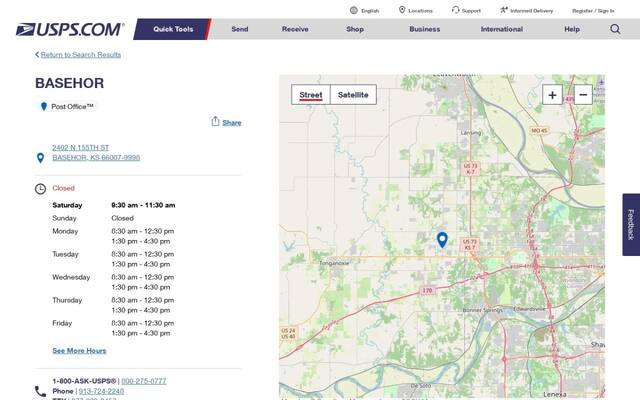The height and width of the screenshot is (400, 640).
Task: Switch the map to Satellite view
Action: (353, 95)
